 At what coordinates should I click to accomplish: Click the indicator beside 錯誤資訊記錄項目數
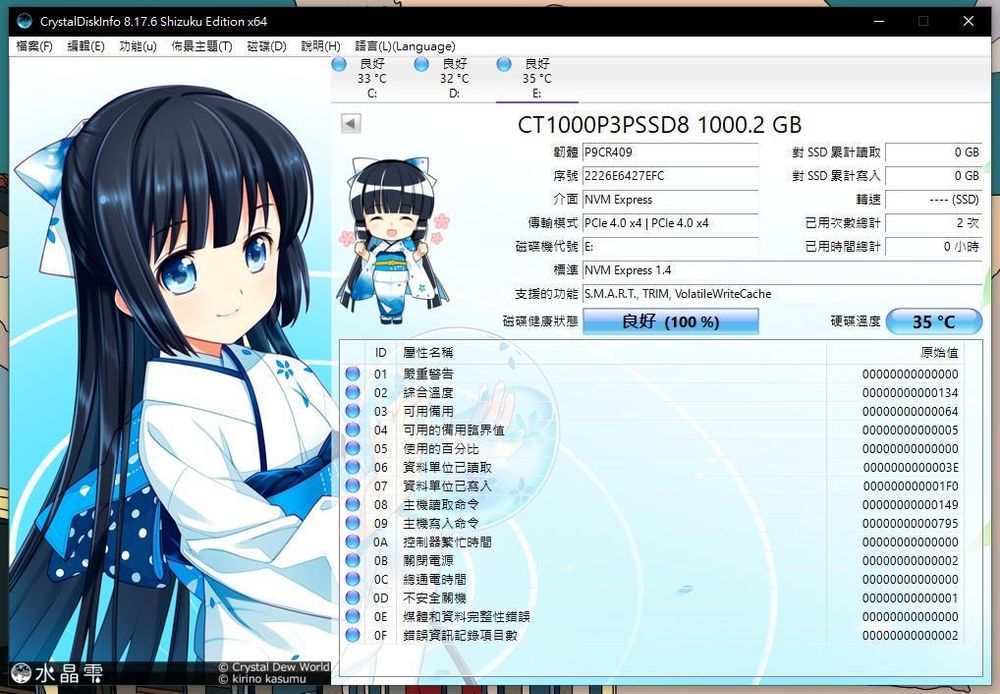pos(353,635)
